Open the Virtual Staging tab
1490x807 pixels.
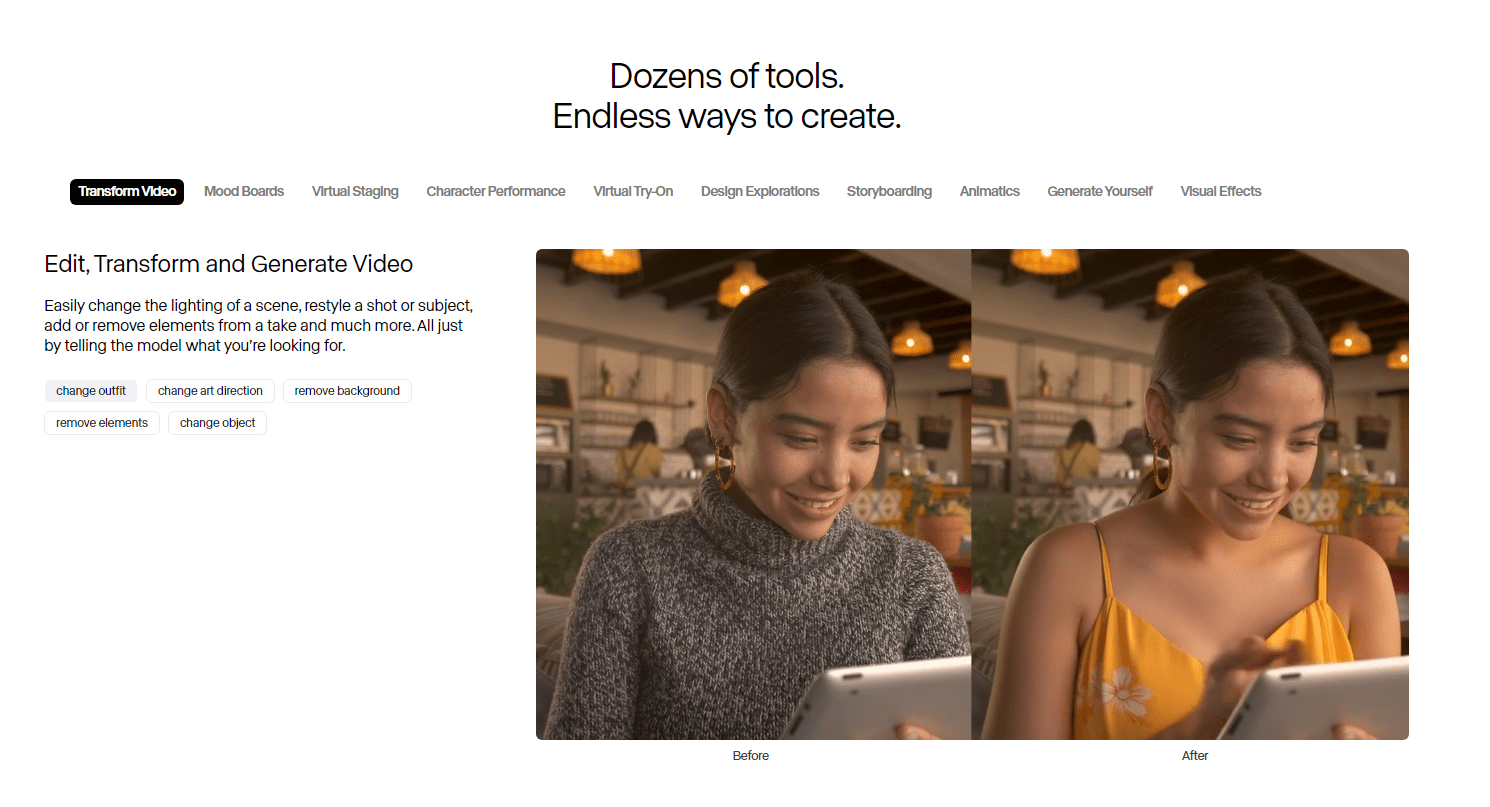tap(355, 191)
